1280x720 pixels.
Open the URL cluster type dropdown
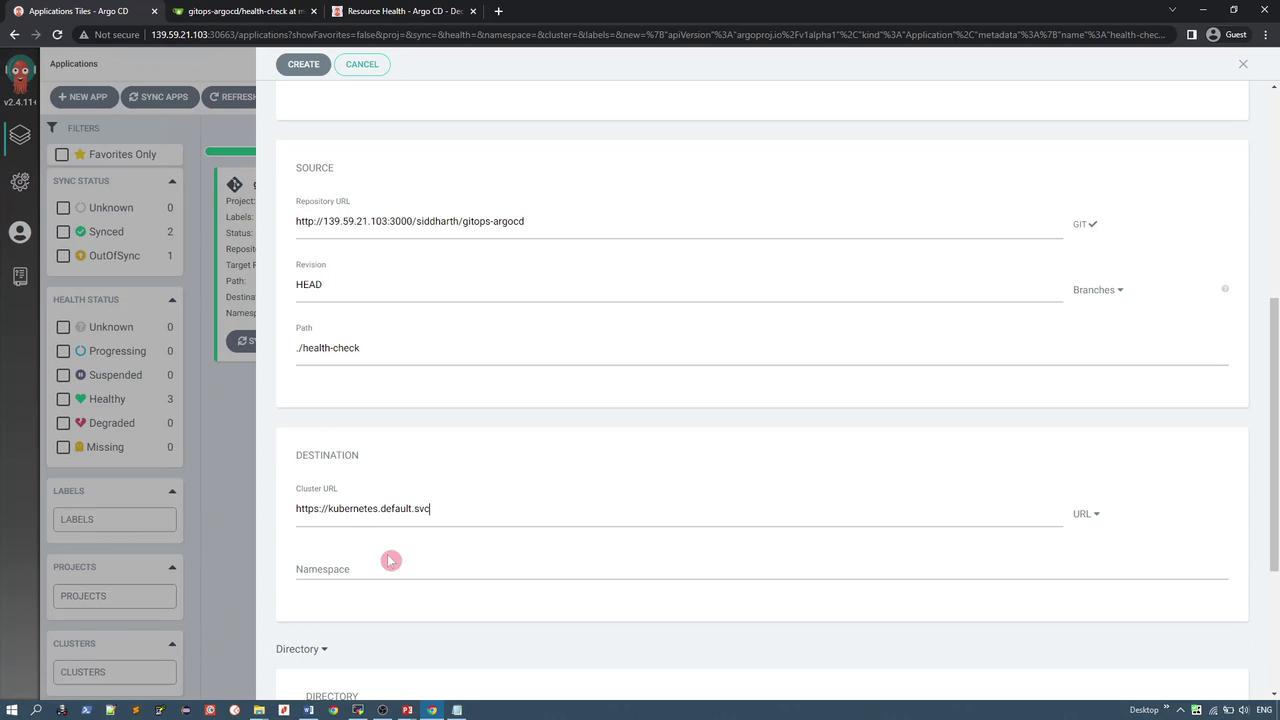click(1086, 514)
